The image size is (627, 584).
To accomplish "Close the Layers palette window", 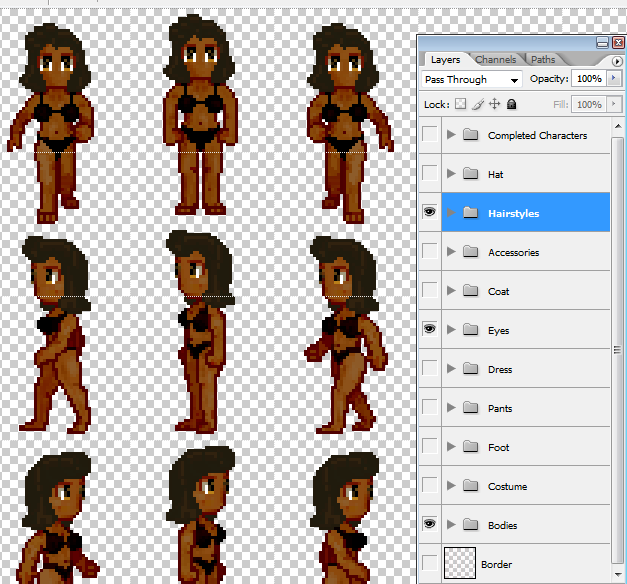I will (618, 42).
